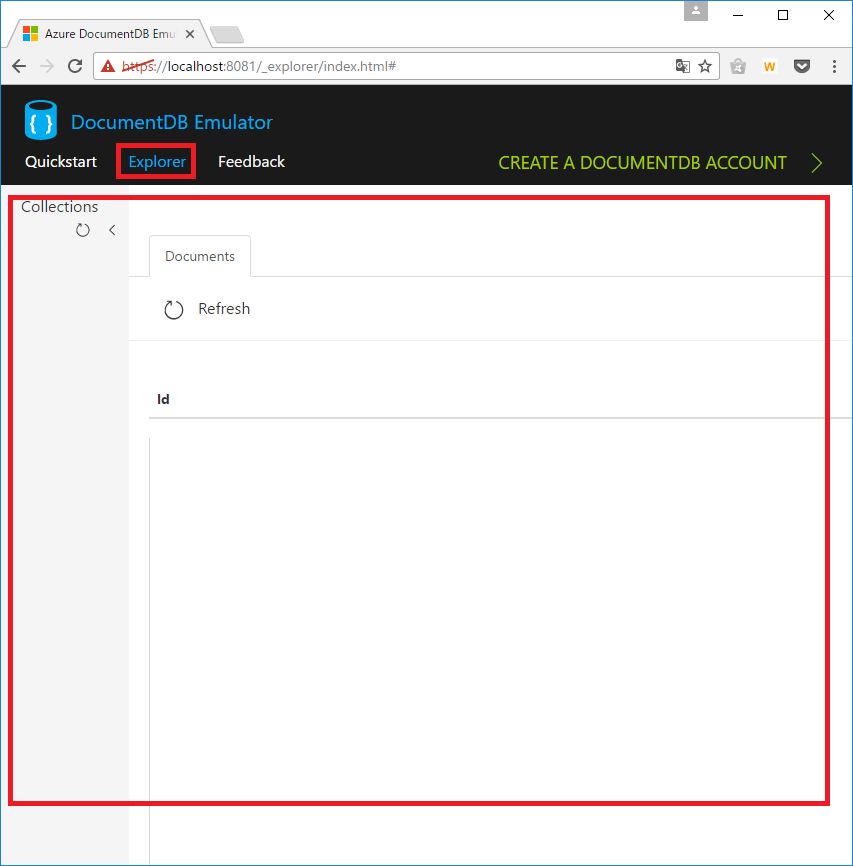Click the certificate warning triangle icon
The width and height of the screenshot is (853, 866).
point(108,66)
